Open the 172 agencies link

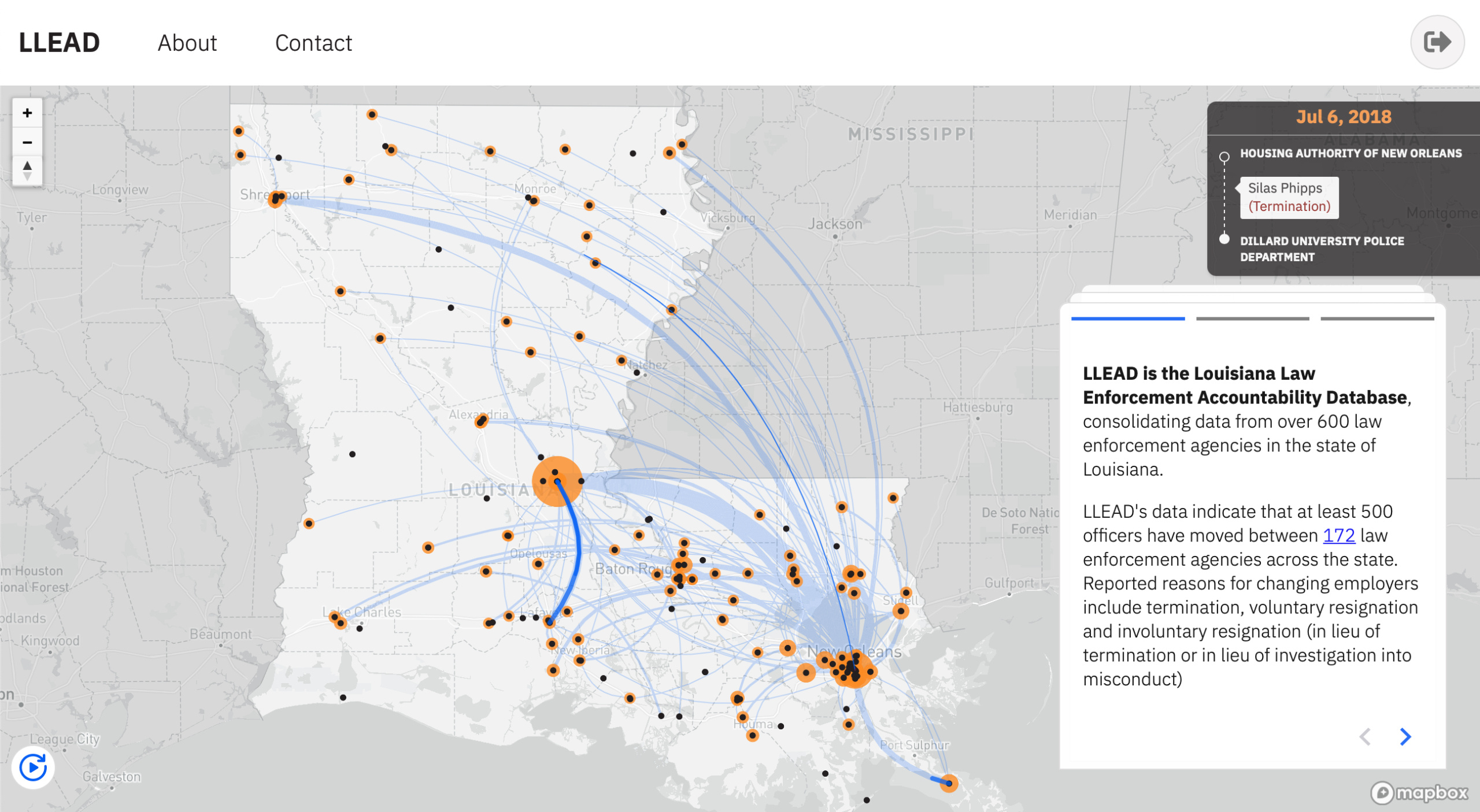coord(1338,535)
